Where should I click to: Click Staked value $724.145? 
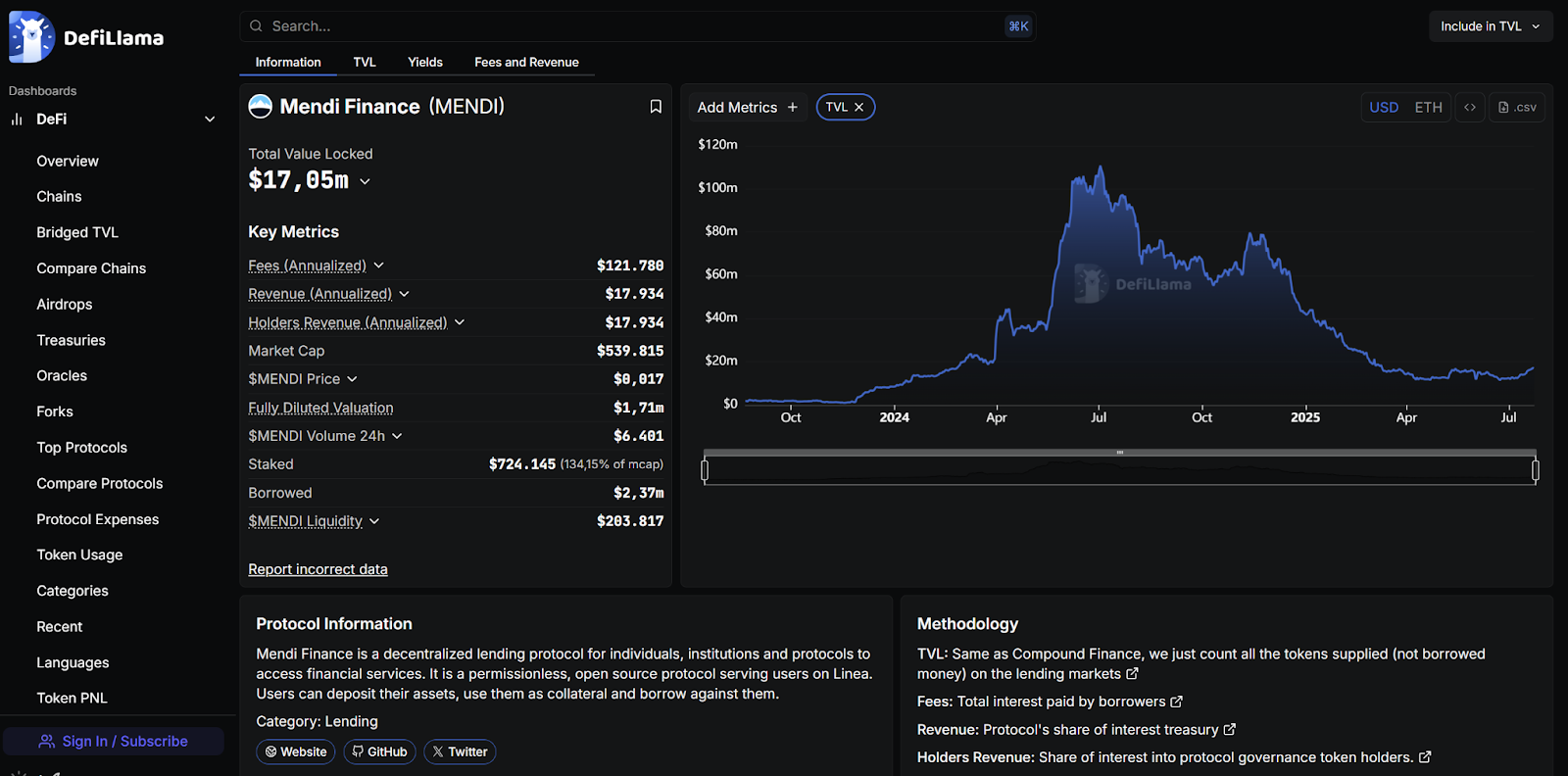(x=522, y=464)
